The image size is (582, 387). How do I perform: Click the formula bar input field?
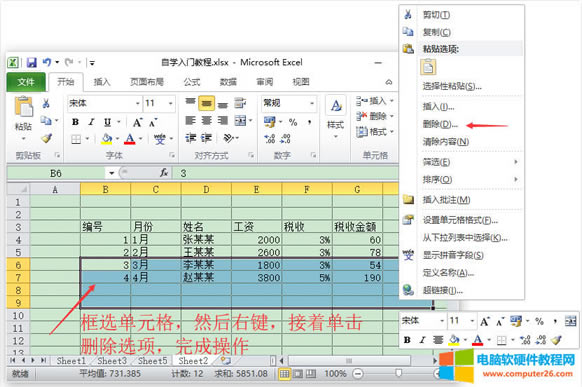(285, 173)
